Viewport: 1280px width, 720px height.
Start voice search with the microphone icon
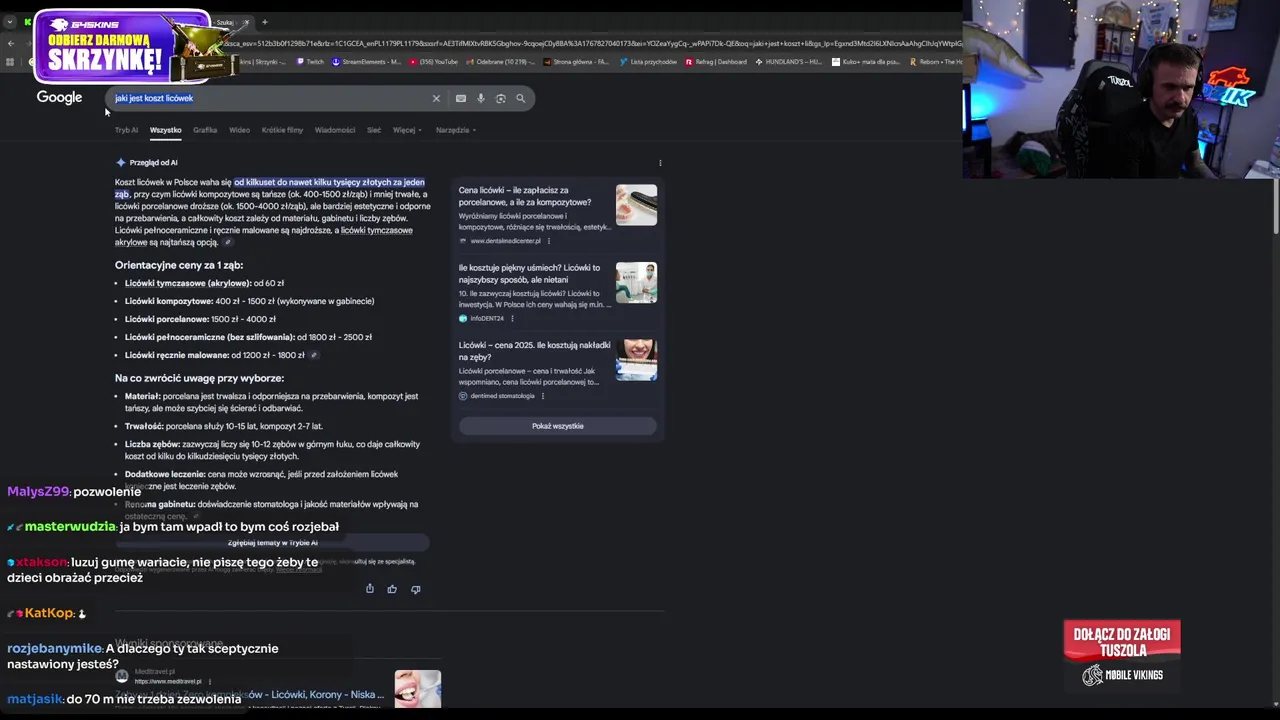481,98
